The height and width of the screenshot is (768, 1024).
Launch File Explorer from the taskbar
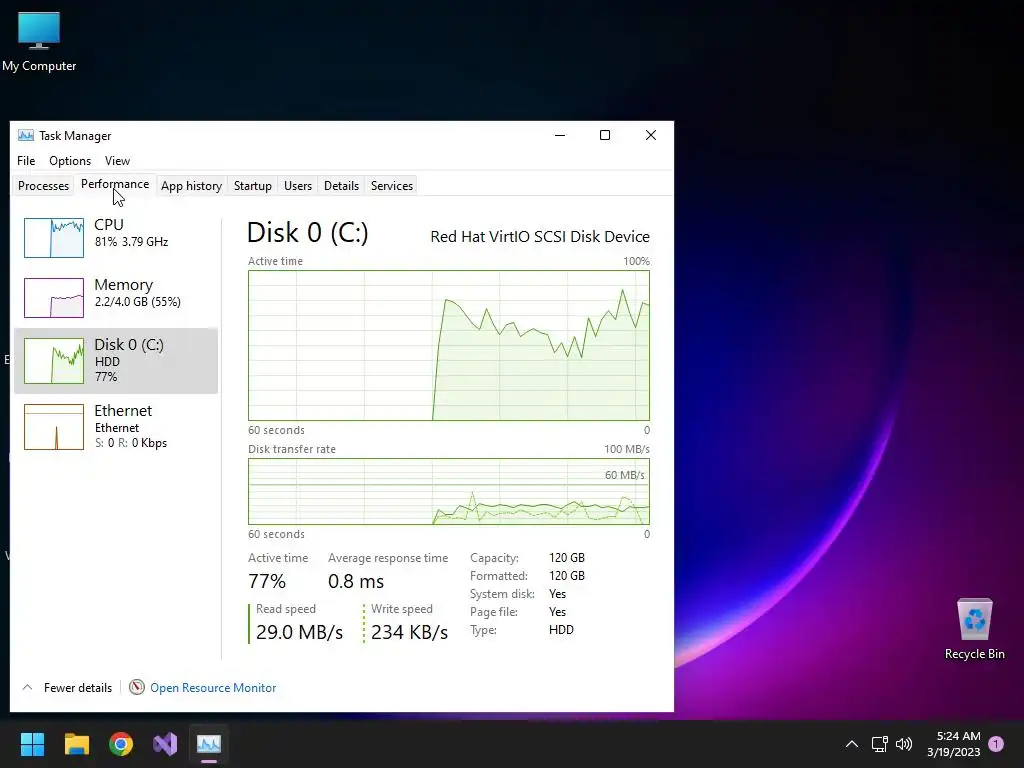click(x=76, y=744)
